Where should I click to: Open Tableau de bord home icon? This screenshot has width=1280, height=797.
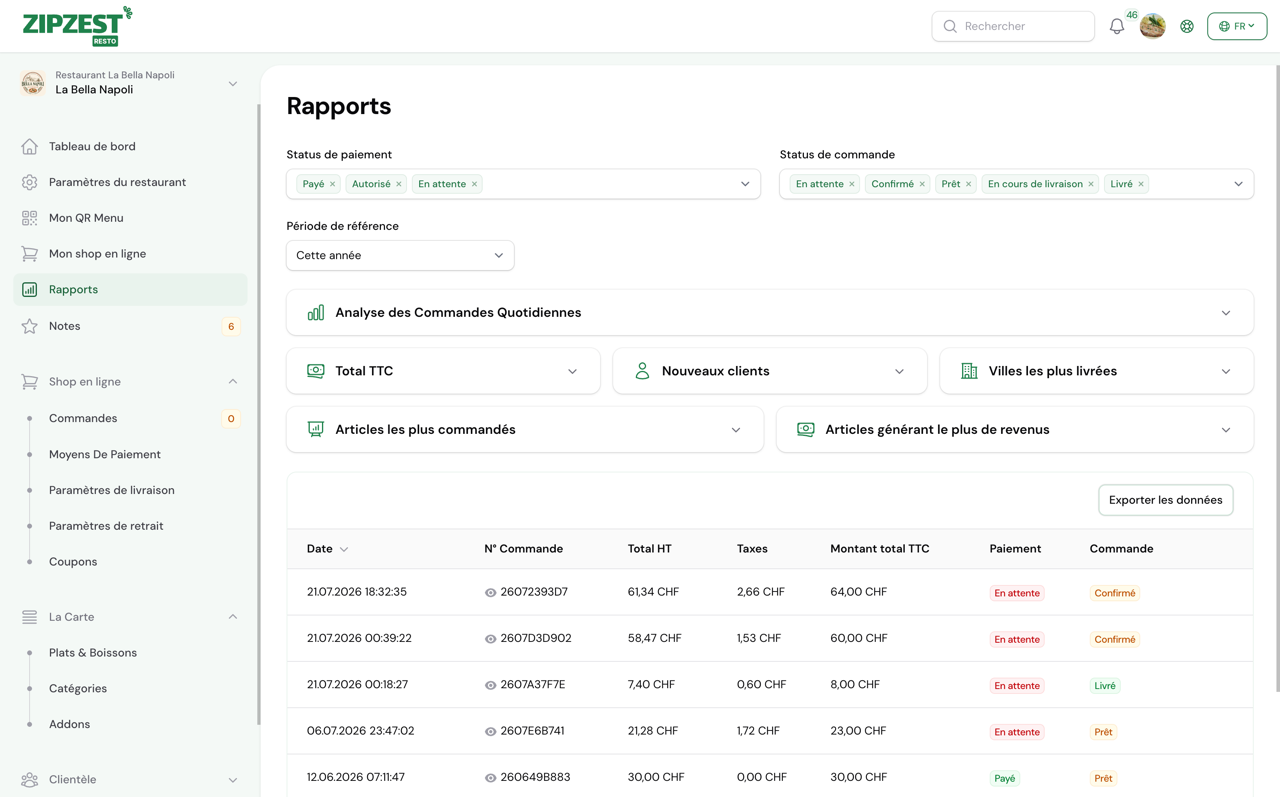tap(30, 146)
